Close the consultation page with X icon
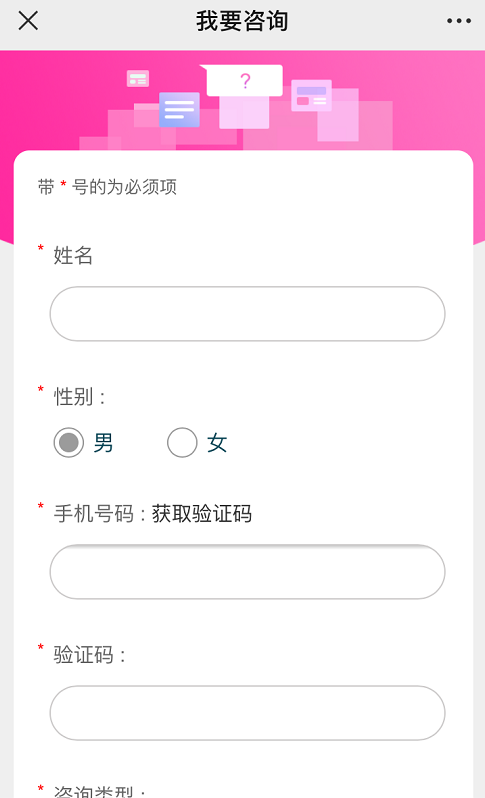Viewport: 485px width, 798px height. point(28,21)
